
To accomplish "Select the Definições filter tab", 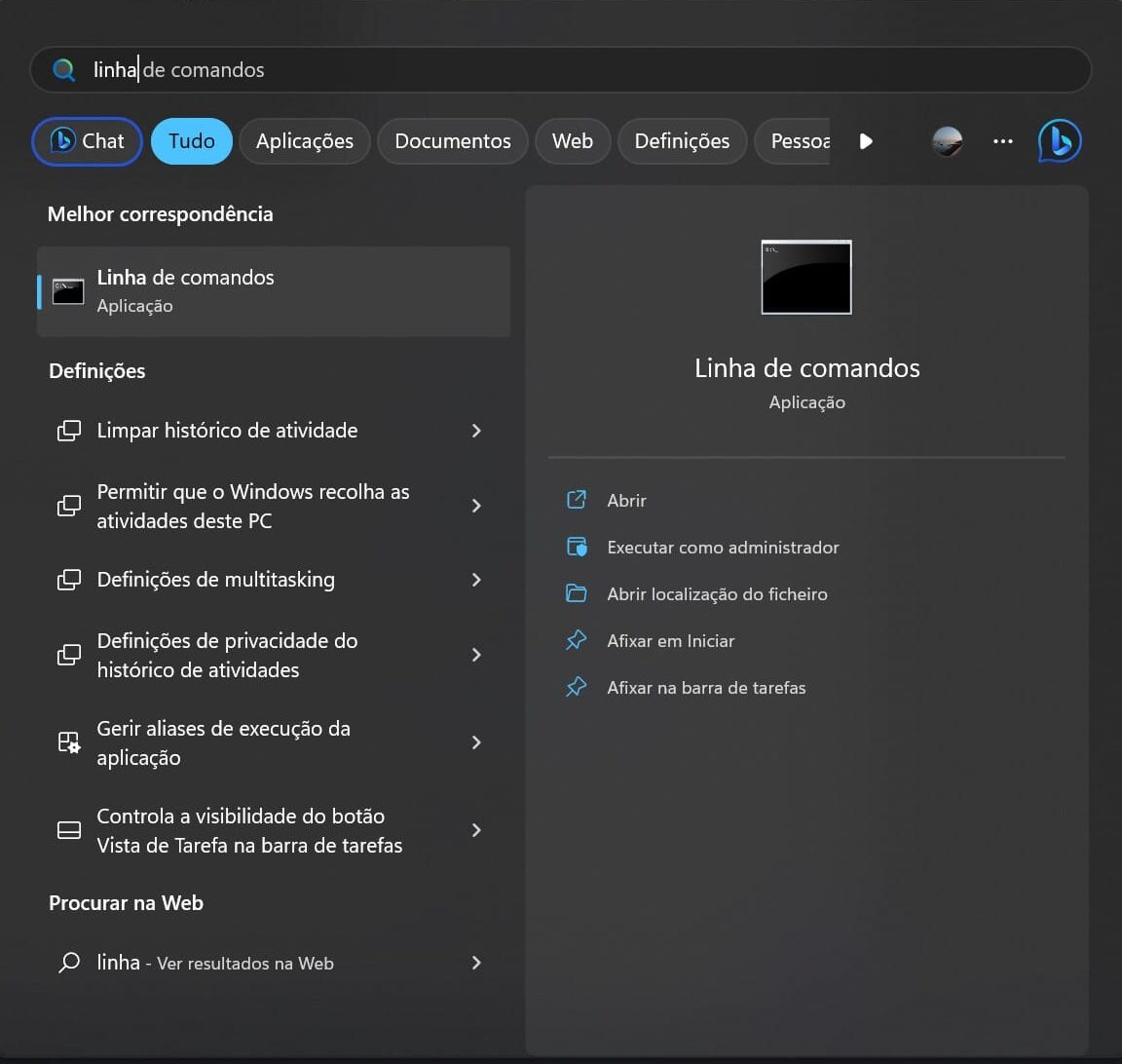I will 681,141.
